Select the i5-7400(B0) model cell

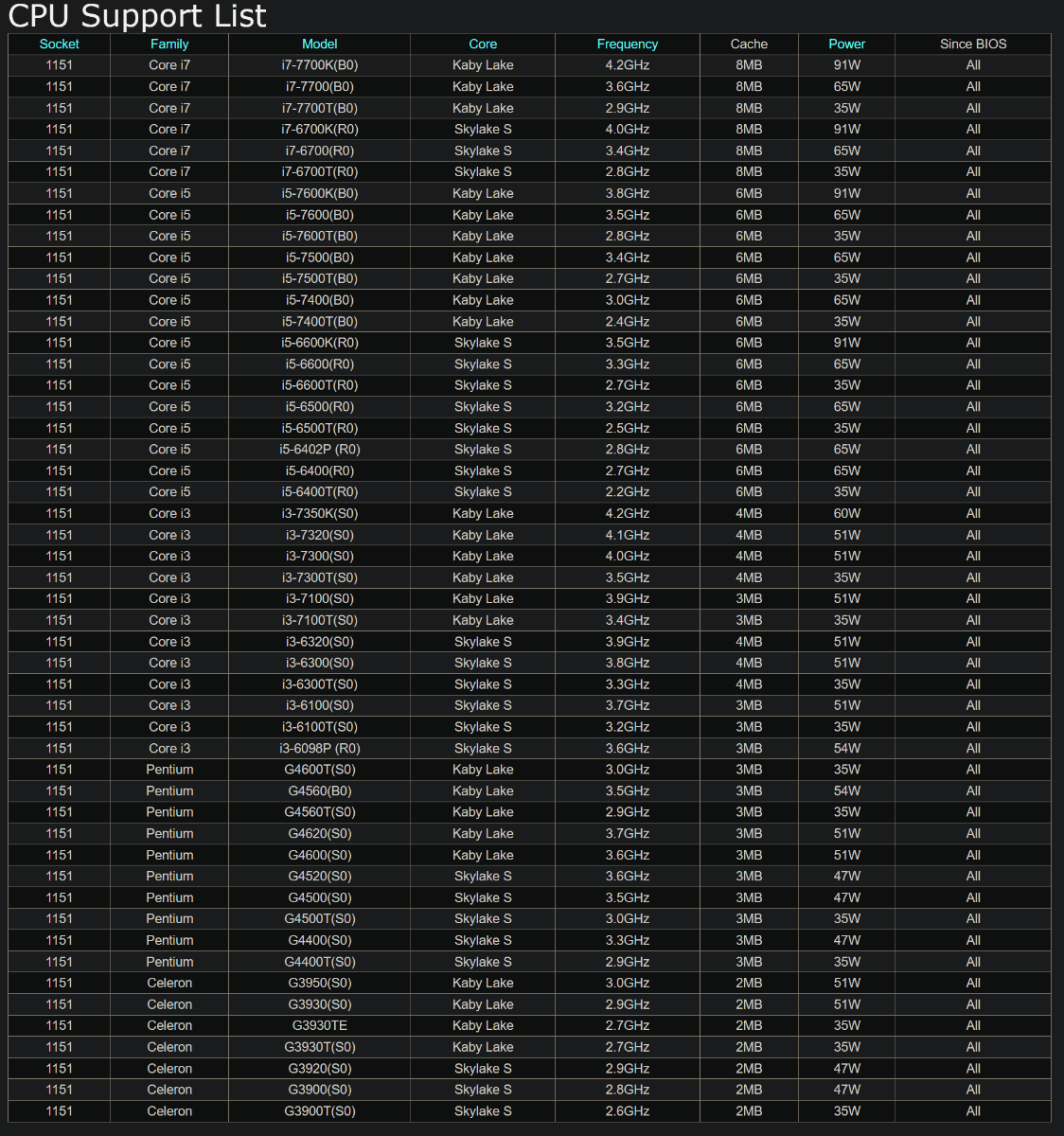pyautogui.click(x=320, y=300)
